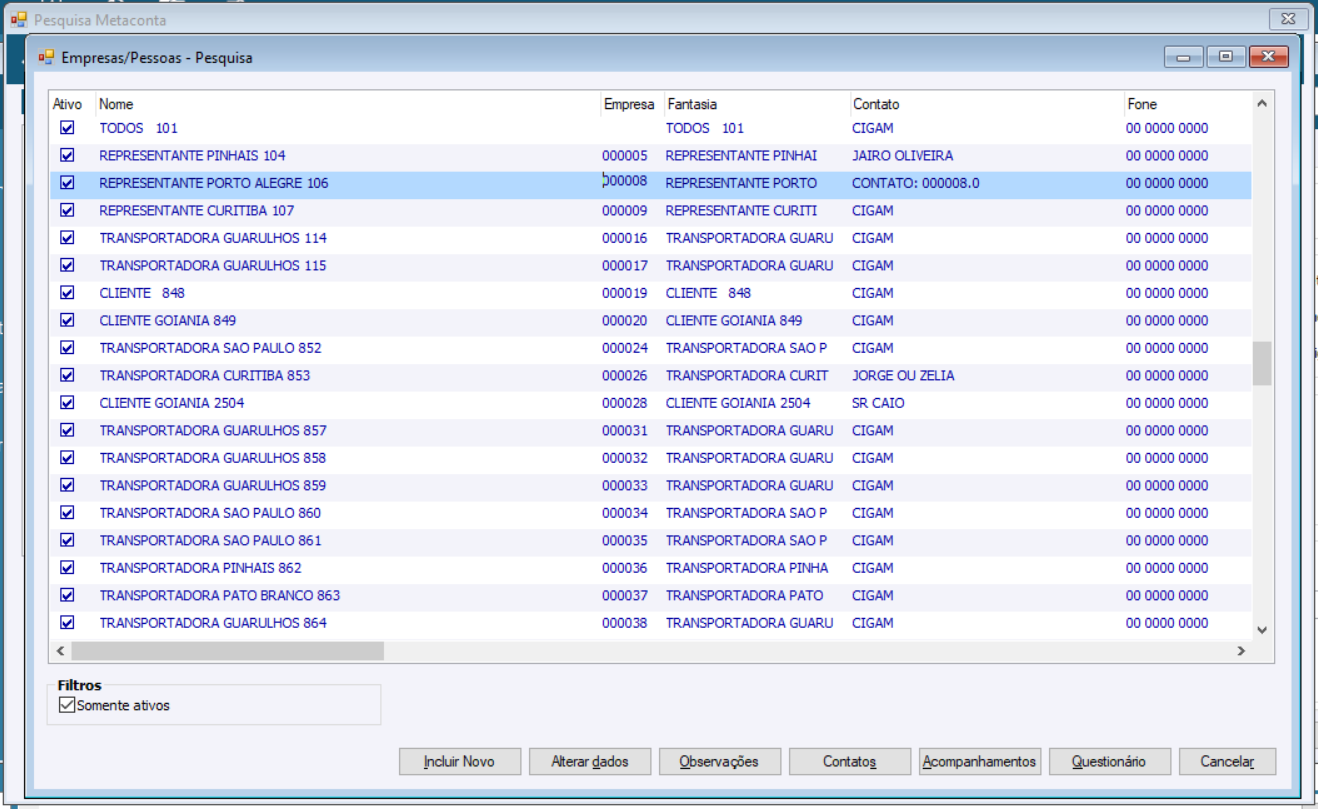Screen dimensions: 1318x809
Task: Toggle Ativo checkbox for REPRESENTANTE PINHAIS 104
Action: [68, 156]
